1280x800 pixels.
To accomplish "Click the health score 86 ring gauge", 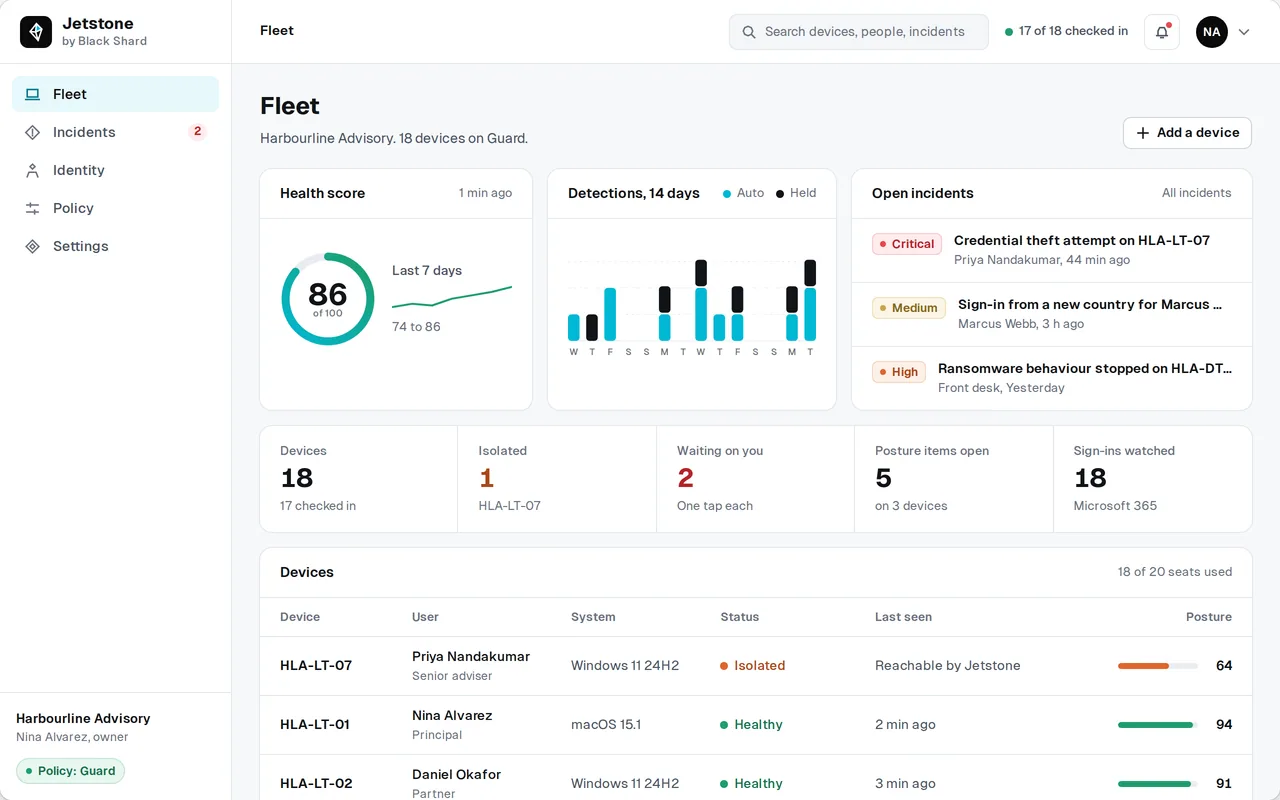I will click(328, 299).
